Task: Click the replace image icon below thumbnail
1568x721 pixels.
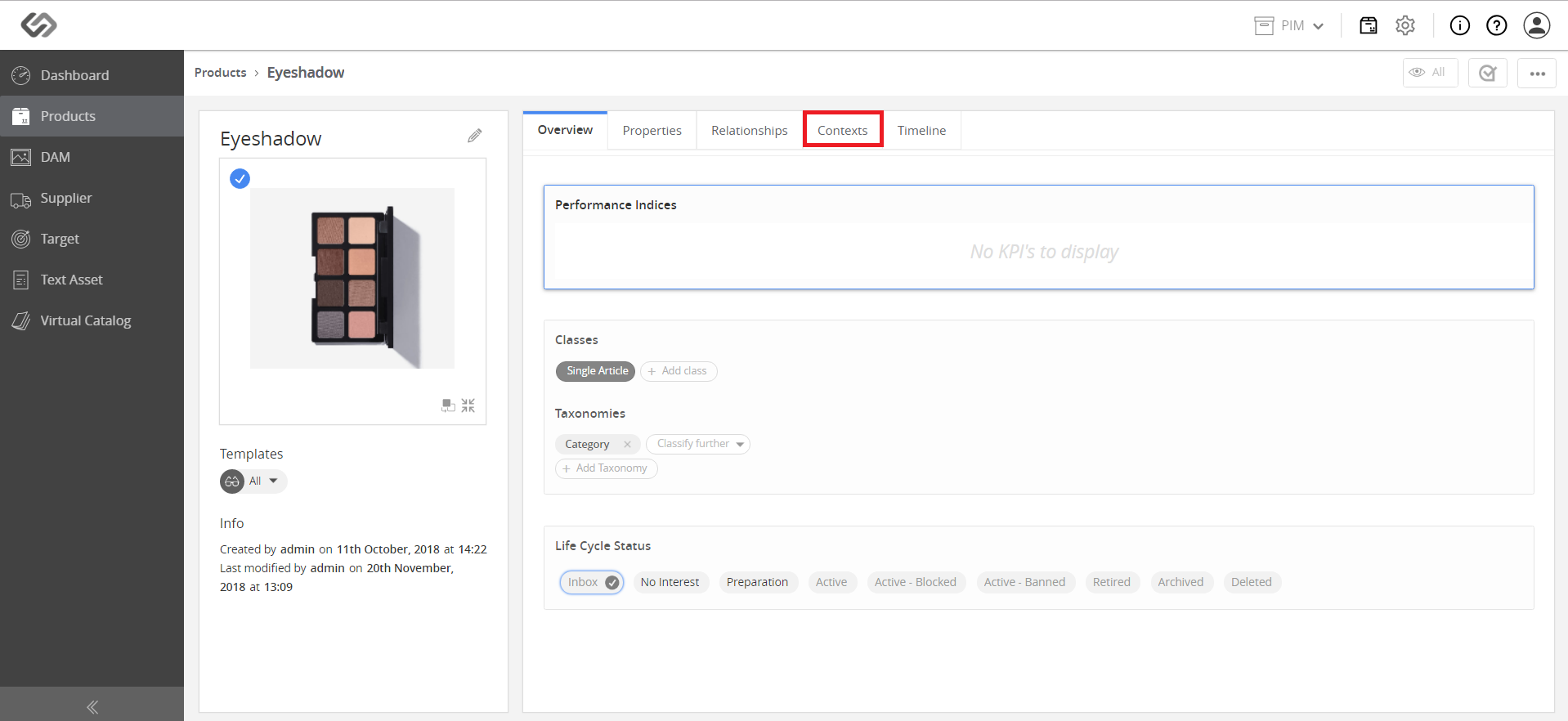Action: click(x=448, y=405)
